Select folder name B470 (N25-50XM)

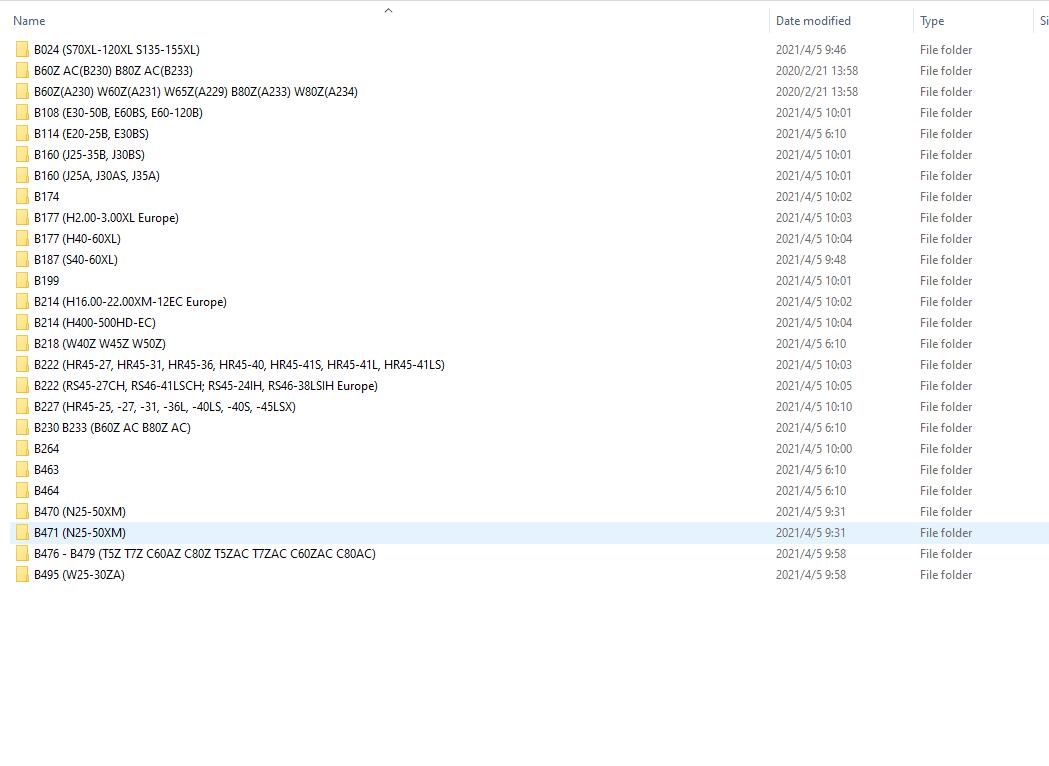click(x=80, y=512)
